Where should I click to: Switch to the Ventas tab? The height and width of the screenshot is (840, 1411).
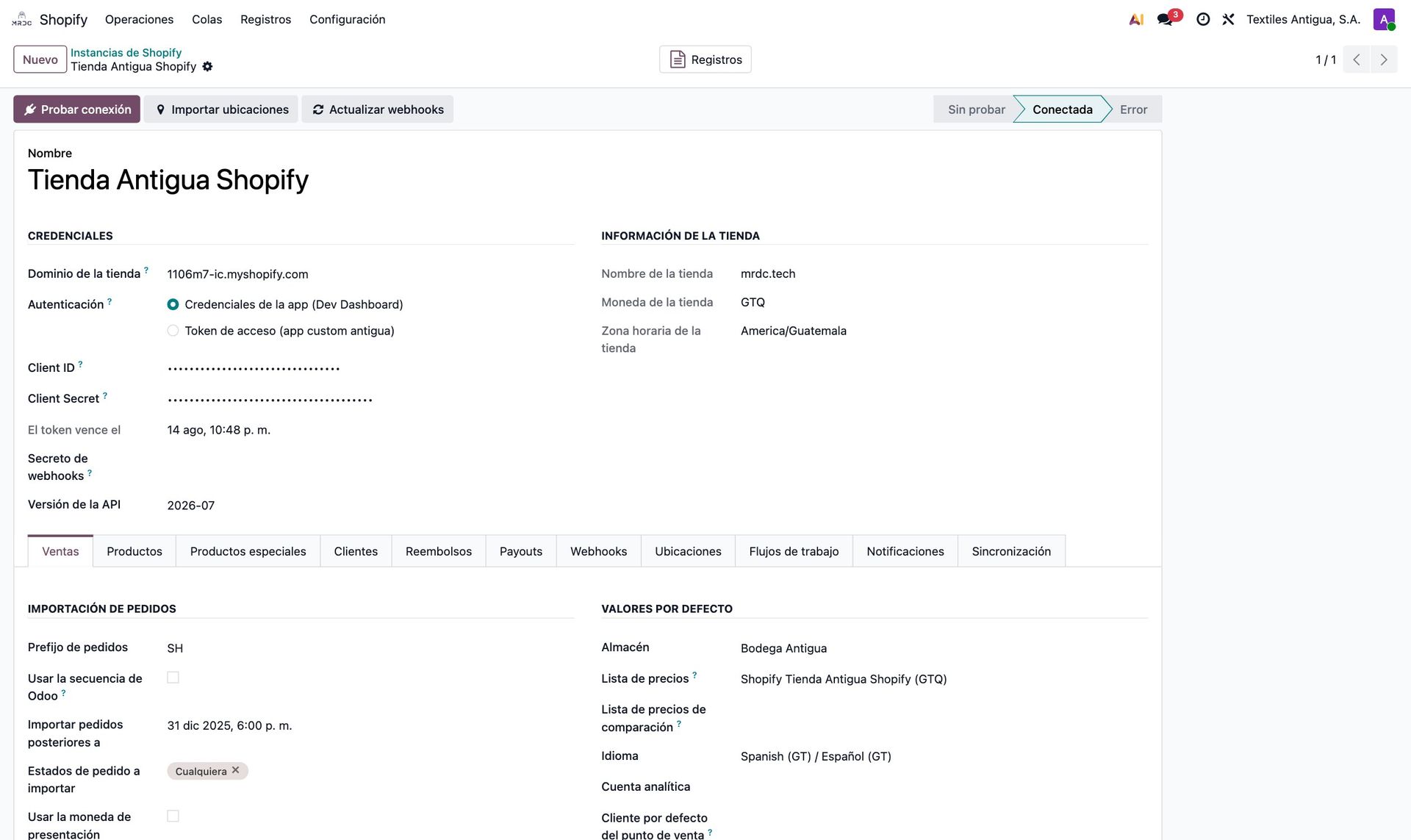[60, 551]
